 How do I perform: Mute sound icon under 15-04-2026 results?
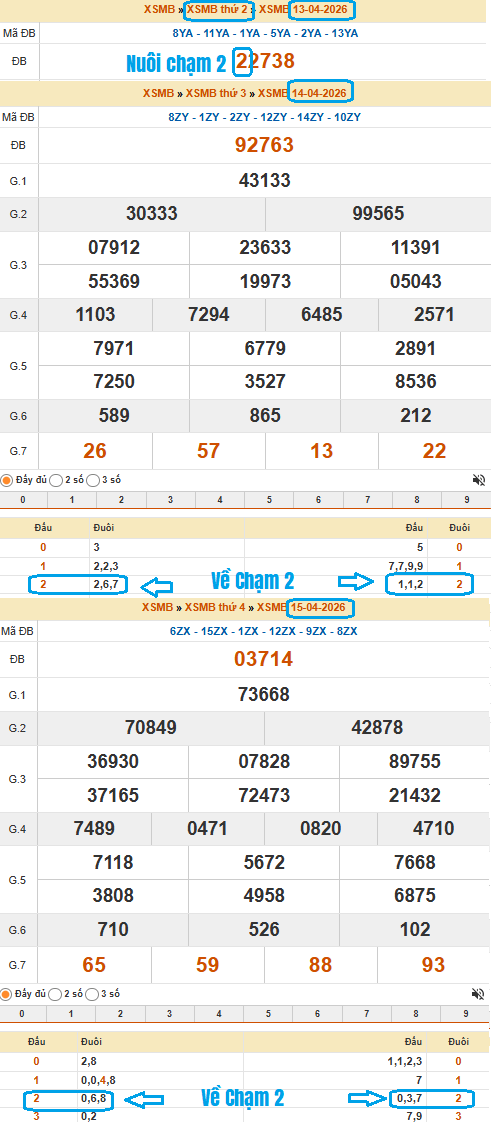click(x=479, y=993)
